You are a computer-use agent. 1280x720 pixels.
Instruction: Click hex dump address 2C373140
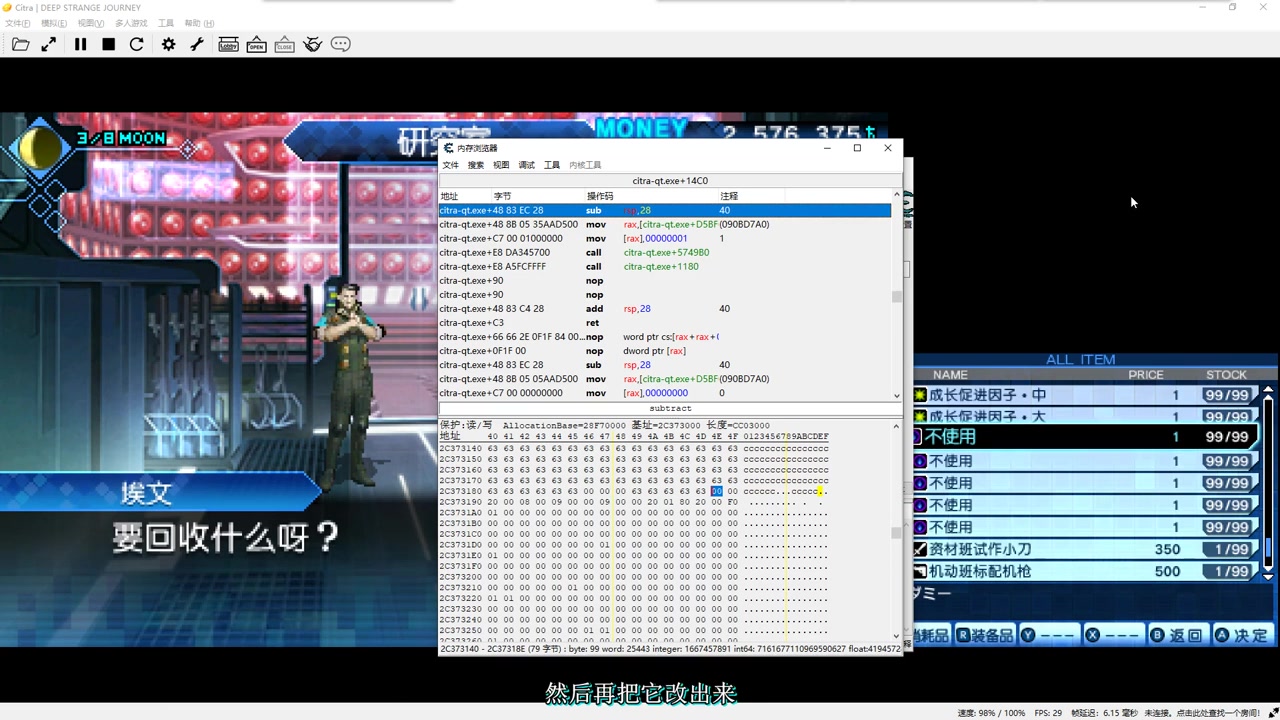point(460,448)
